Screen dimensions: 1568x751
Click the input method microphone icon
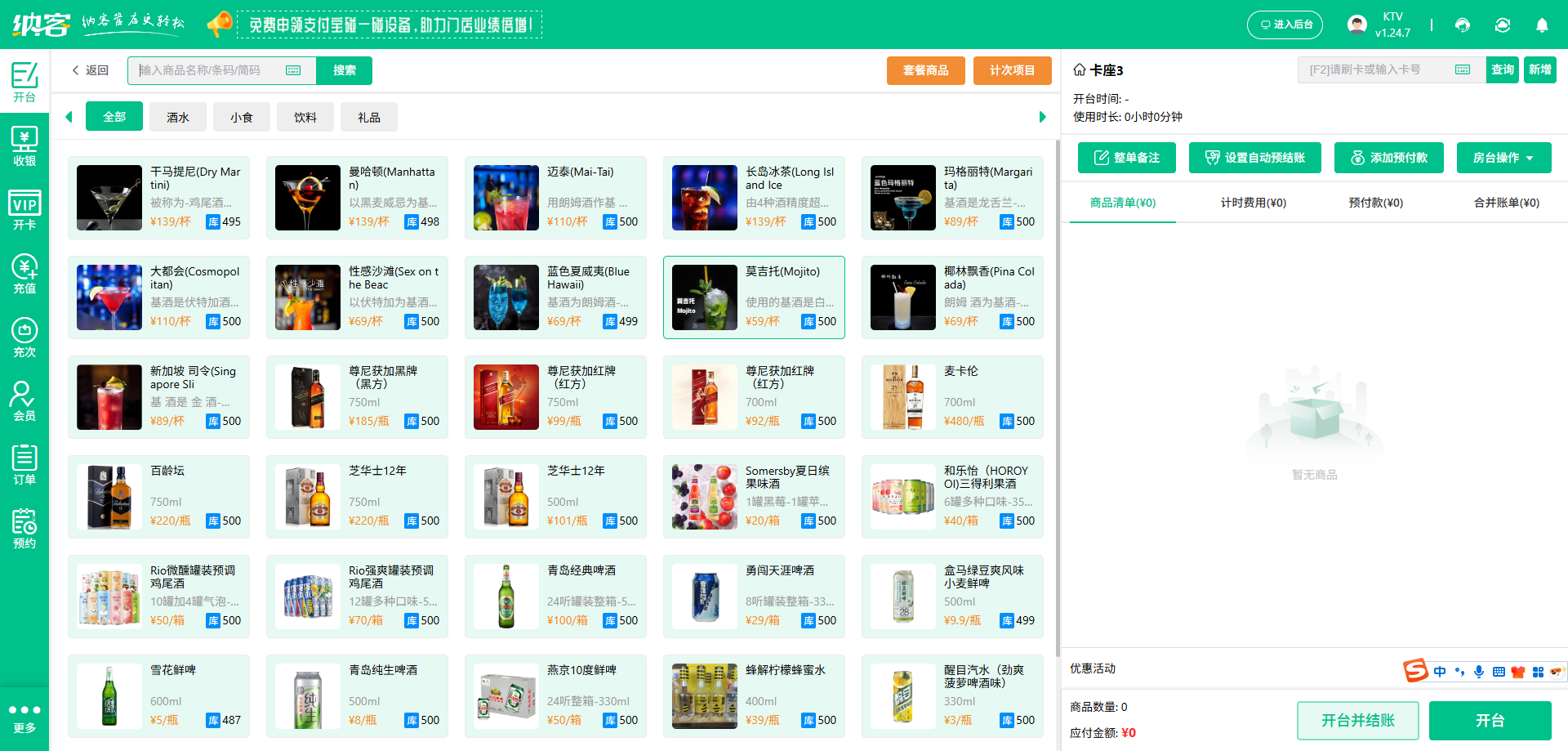(1479, 672)
